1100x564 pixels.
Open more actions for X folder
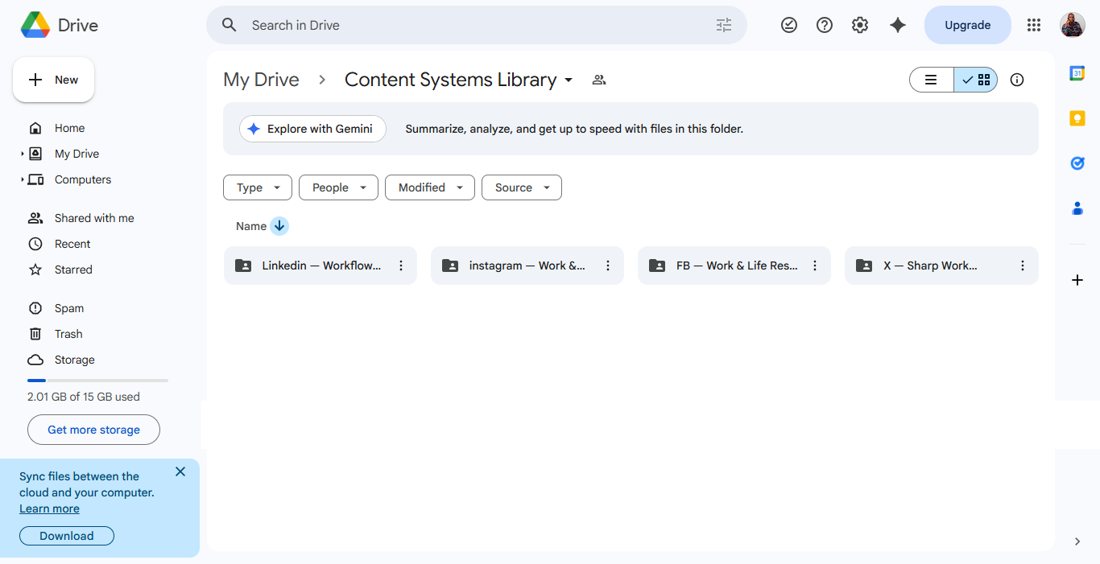(x=1022, y=266)
